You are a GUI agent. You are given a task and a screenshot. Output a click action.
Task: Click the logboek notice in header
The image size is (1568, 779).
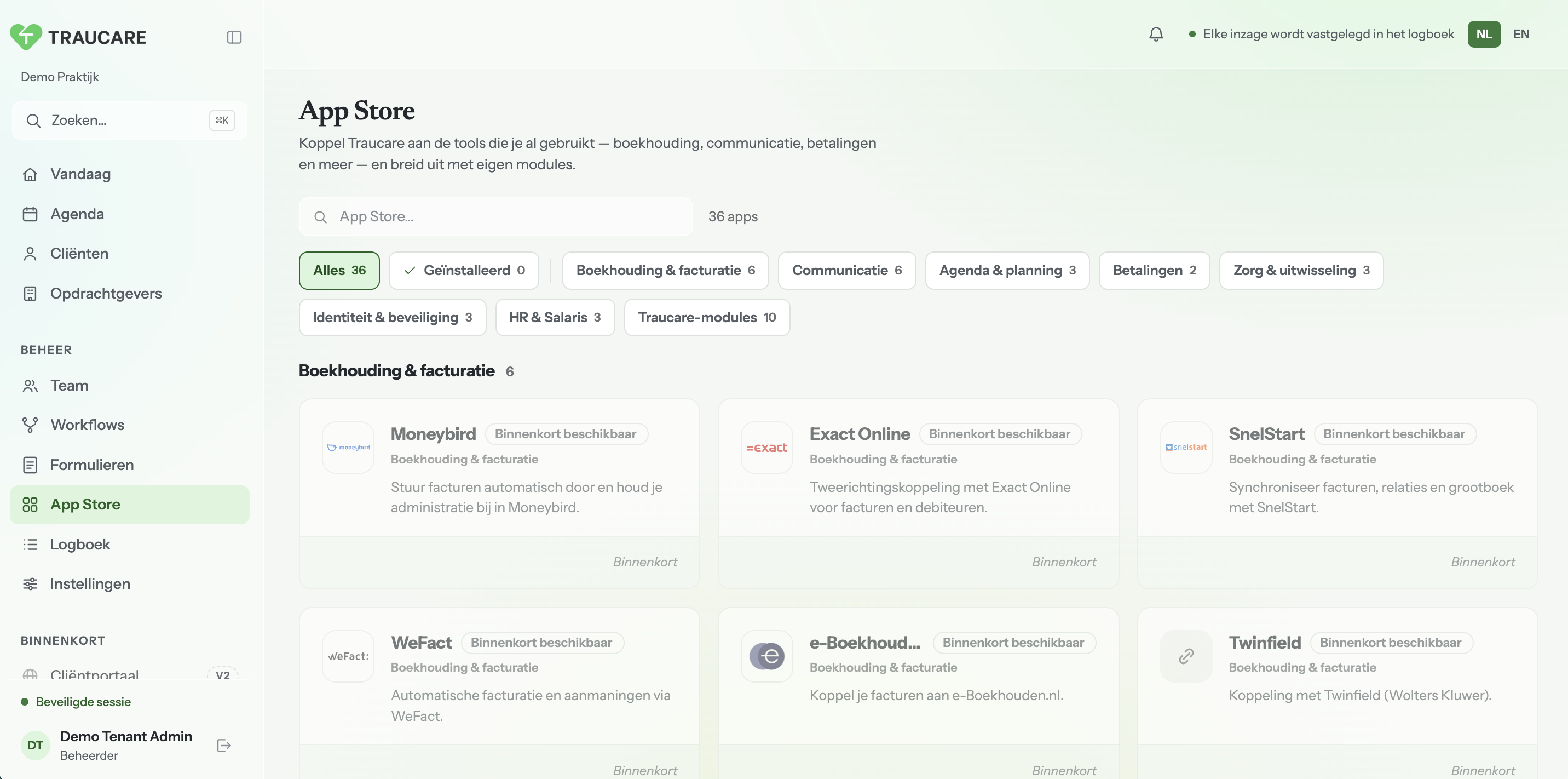tap(1321, 34)
